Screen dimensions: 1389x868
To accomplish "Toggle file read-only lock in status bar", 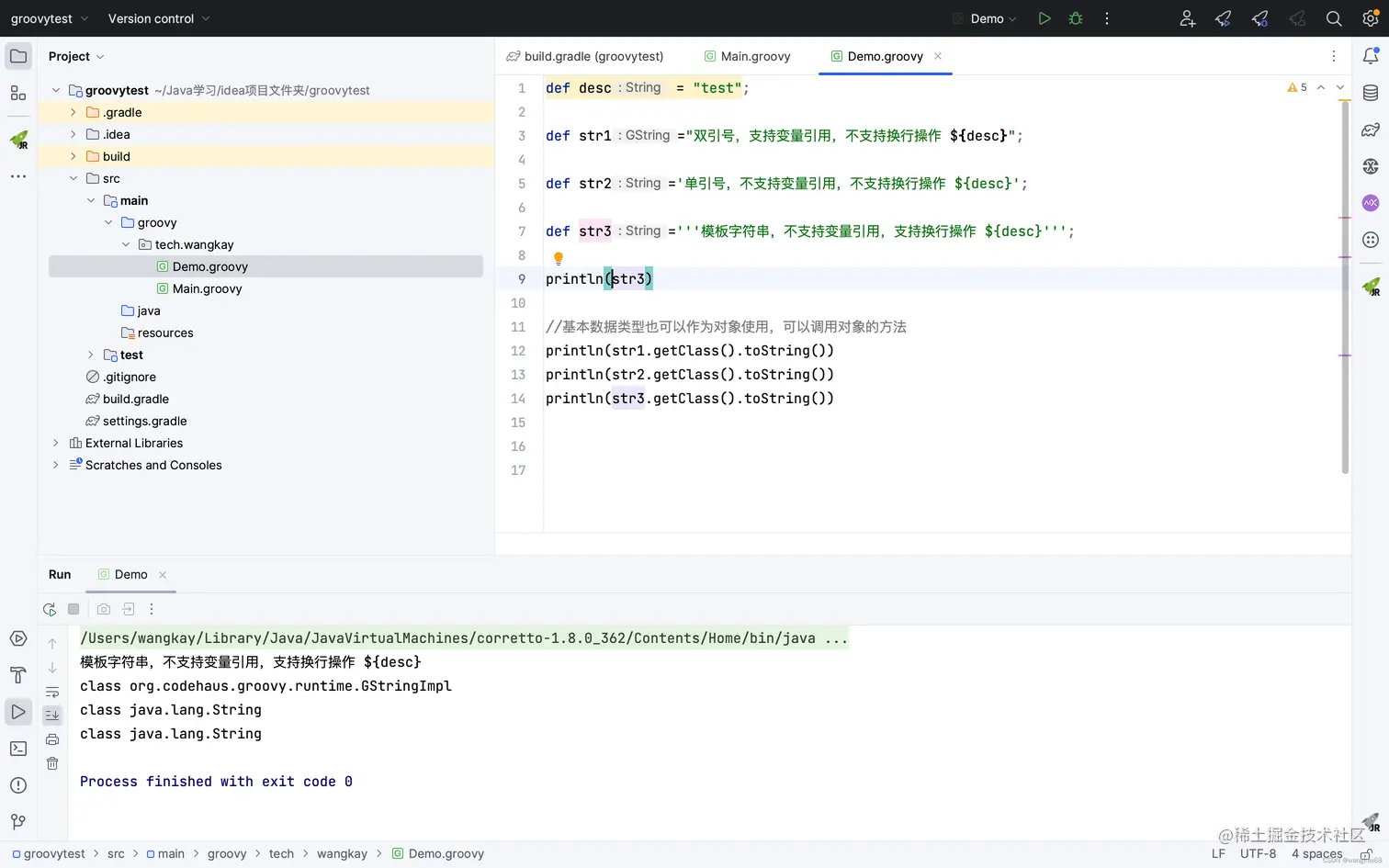I will click(1366, 853).
